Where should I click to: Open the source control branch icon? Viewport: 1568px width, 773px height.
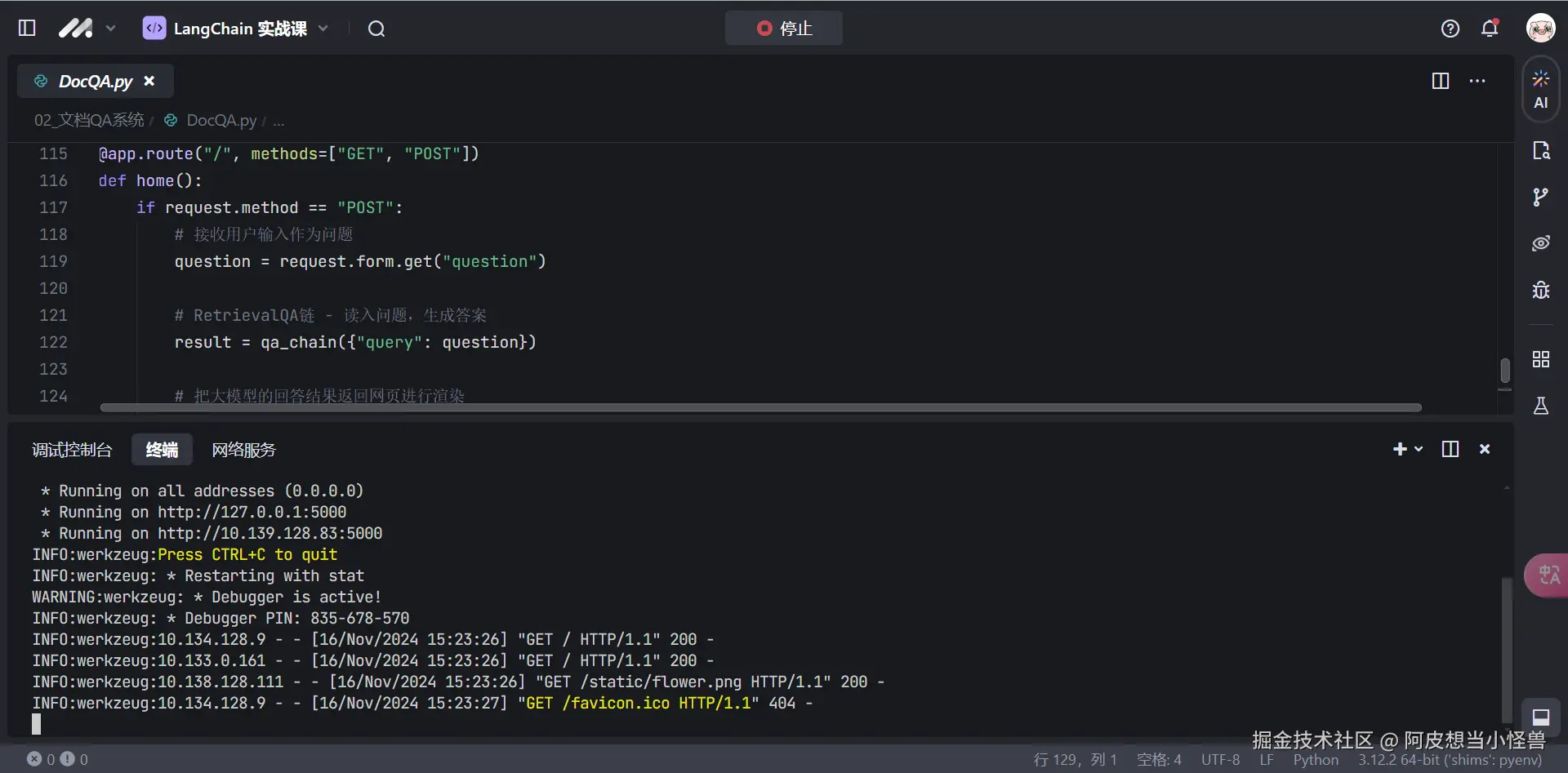coord(1540,197)
